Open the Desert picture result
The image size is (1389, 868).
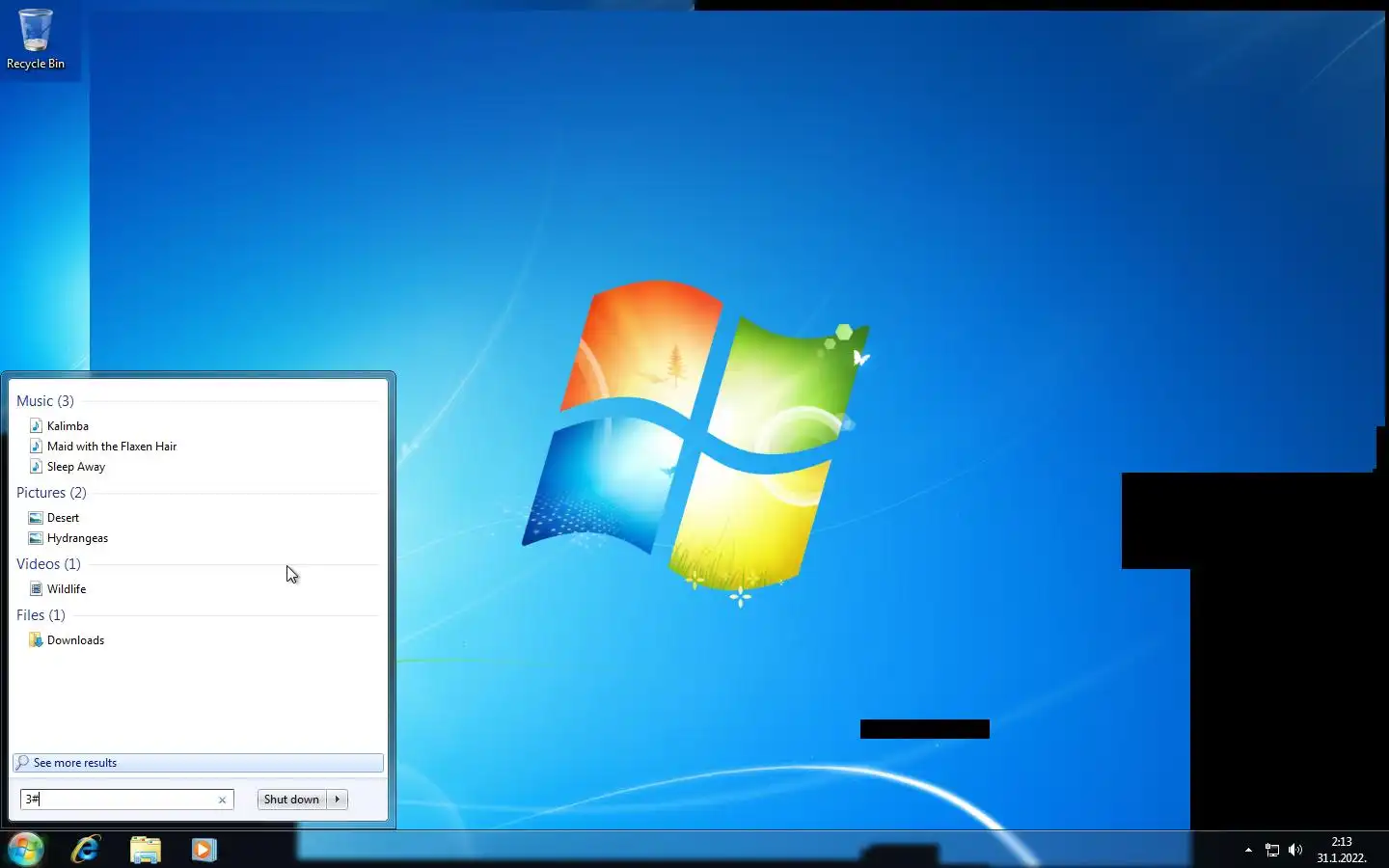tap(63, 518)
